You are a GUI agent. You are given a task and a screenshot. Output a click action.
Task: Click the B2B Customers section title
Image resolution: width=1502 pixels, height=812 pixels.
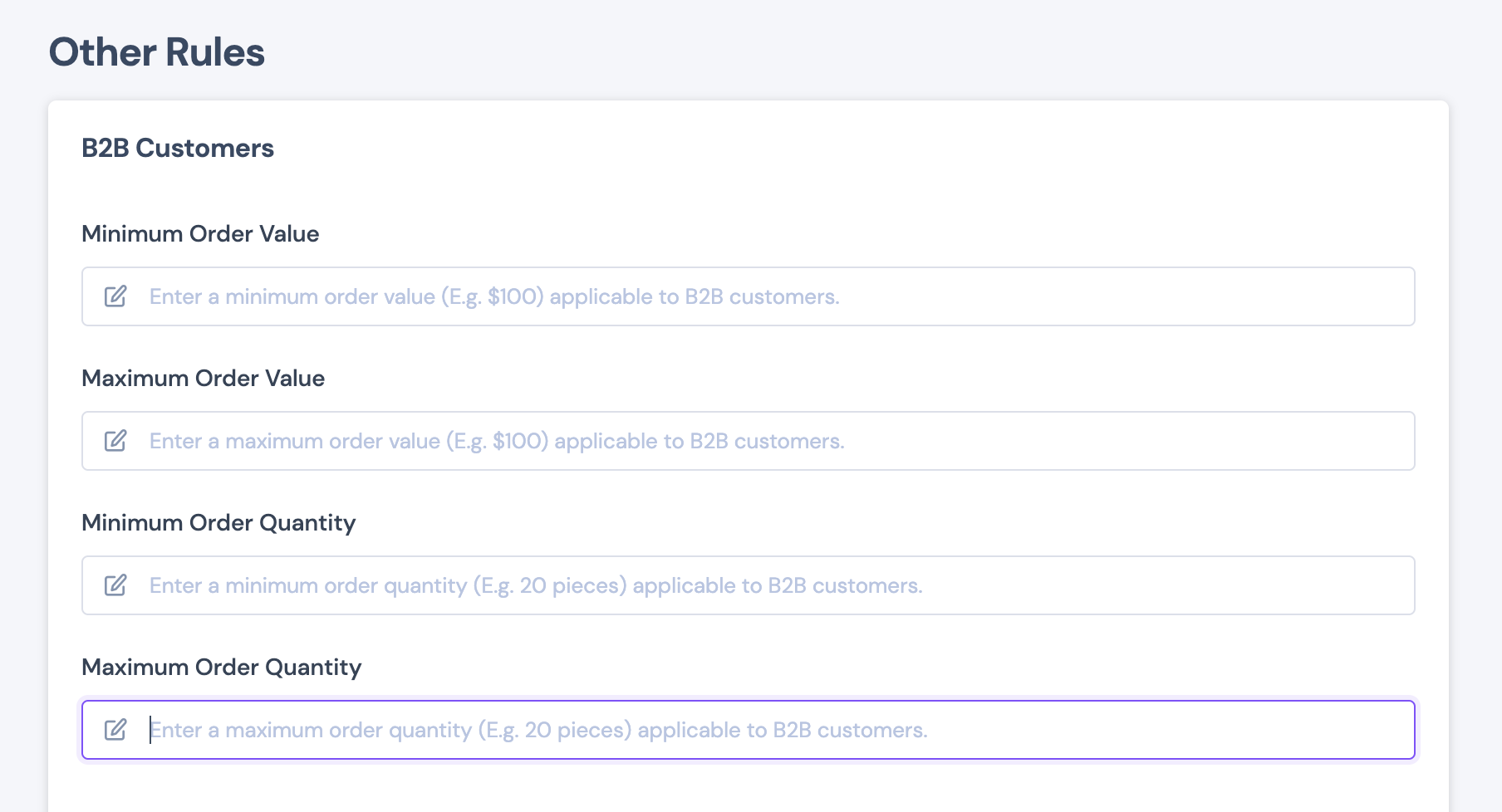coord(178,148)
